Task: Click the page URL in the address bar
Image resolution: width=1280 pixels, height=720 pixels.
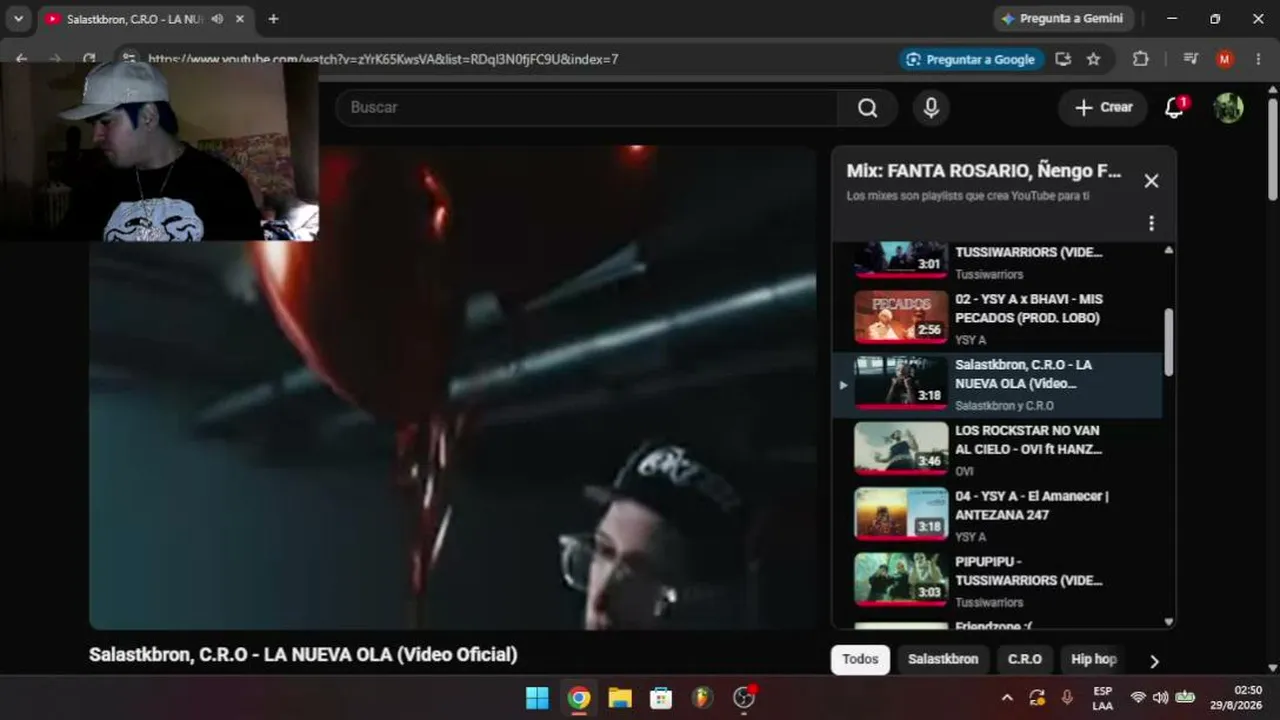Action: coord(383,59)
